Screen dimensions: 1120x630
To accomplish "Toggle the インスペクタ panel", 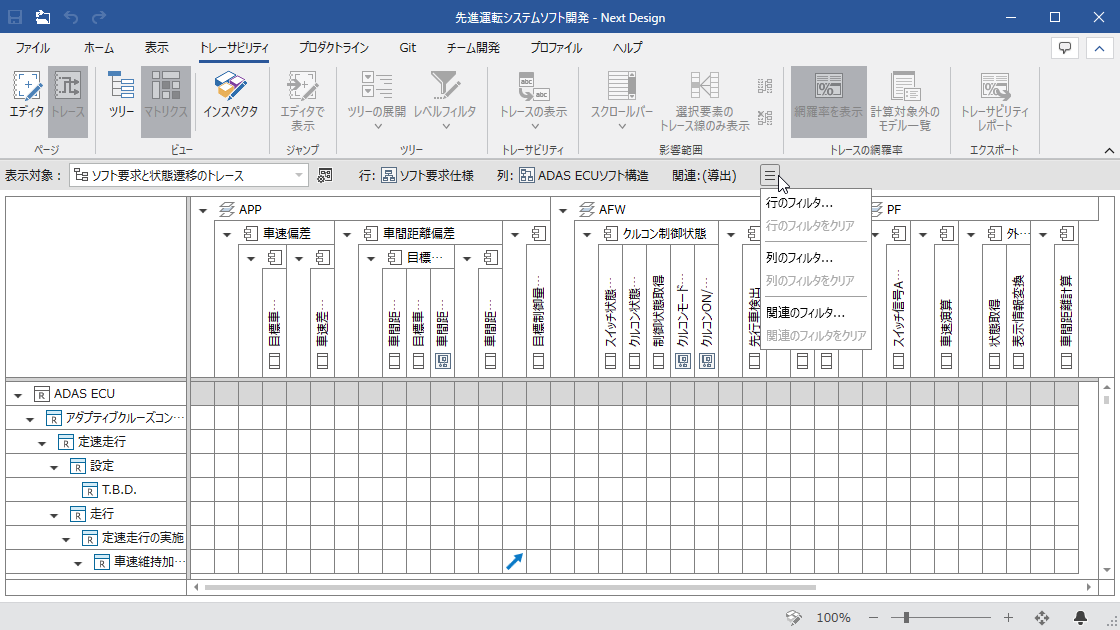I will point(230,101).
